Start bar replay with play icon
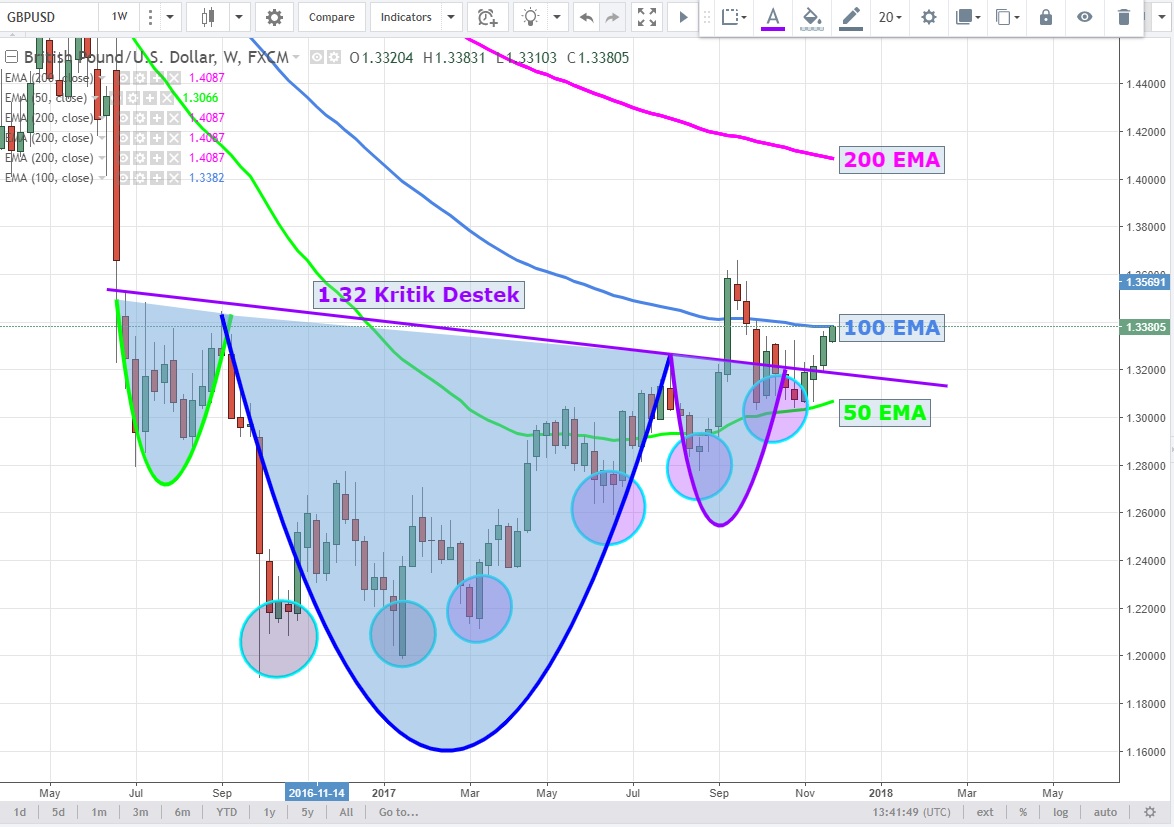Viewport: 1174px width, 827px height. tap(683, 17)
